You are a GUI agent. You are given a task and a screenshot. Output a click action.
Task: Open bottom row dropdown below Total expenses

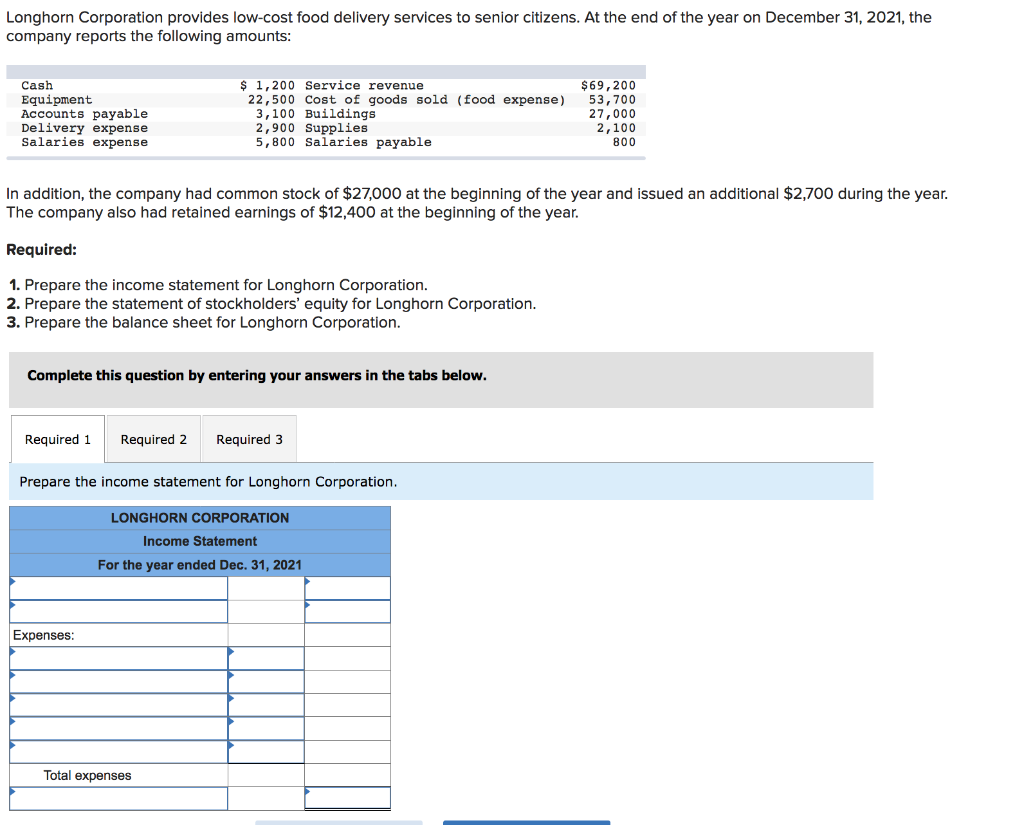tap(119, 798)
